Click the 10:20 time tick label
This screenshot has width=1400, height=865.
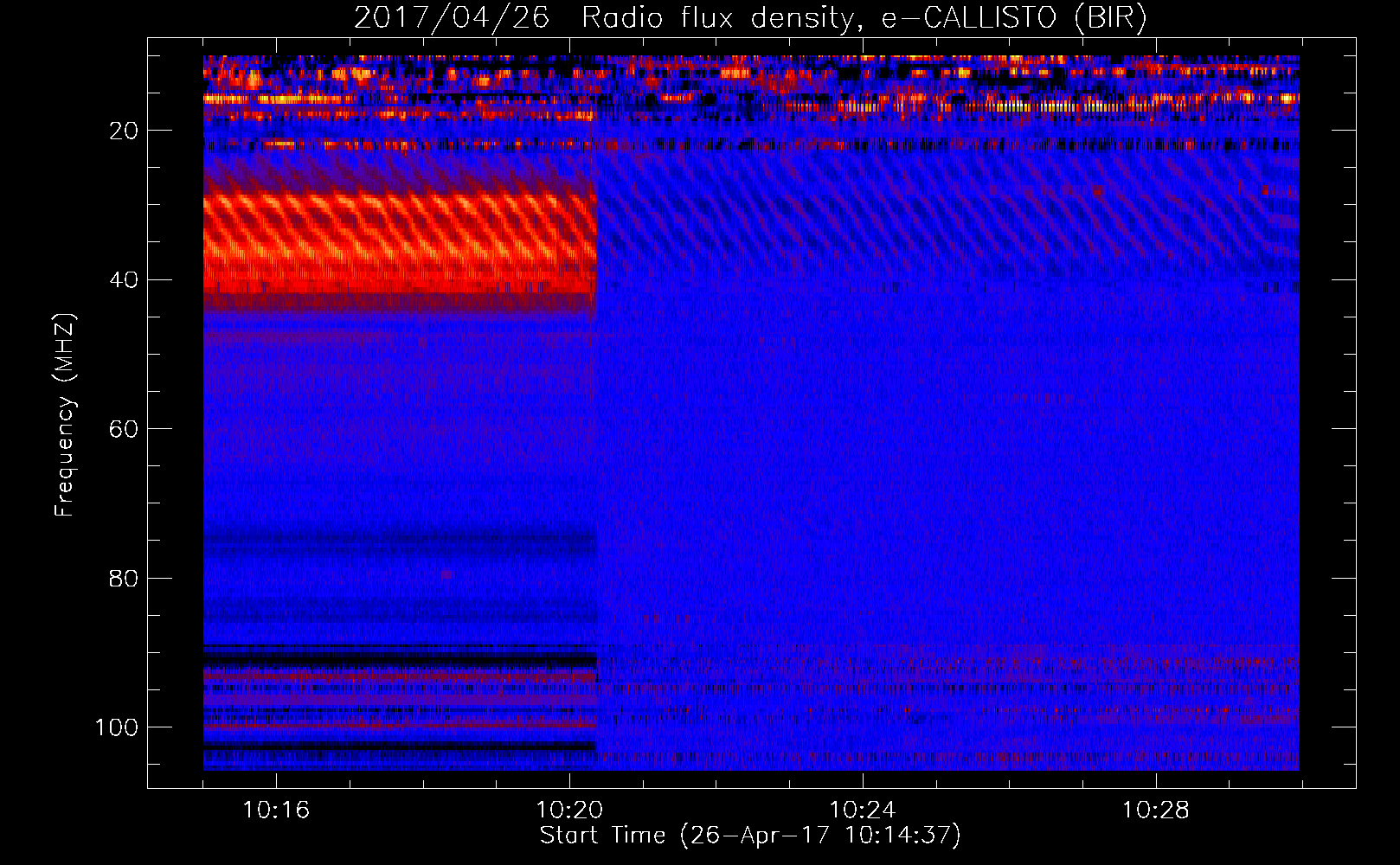(569, 811)
